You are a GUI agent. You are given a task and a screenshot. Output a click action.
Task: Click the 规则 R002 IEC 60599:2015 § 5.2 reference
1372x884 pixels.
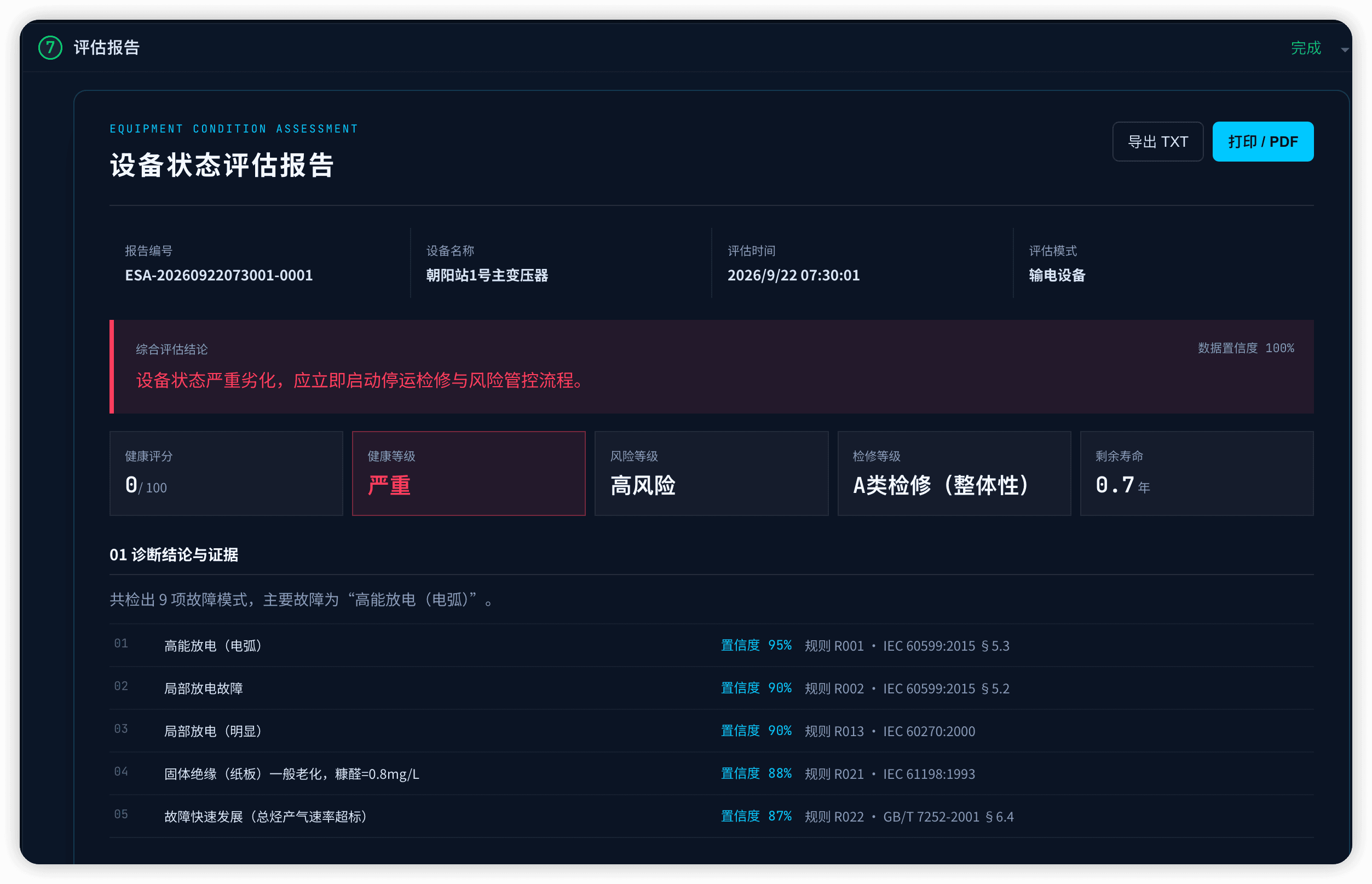tap(907, 688)
